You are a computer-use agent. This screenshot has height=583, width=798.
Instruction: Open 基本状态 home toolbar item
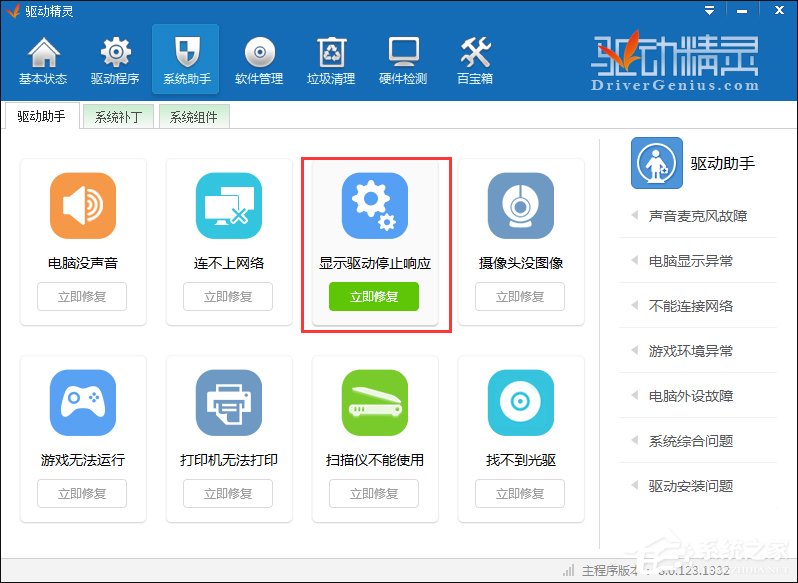(x=43, y=62)
